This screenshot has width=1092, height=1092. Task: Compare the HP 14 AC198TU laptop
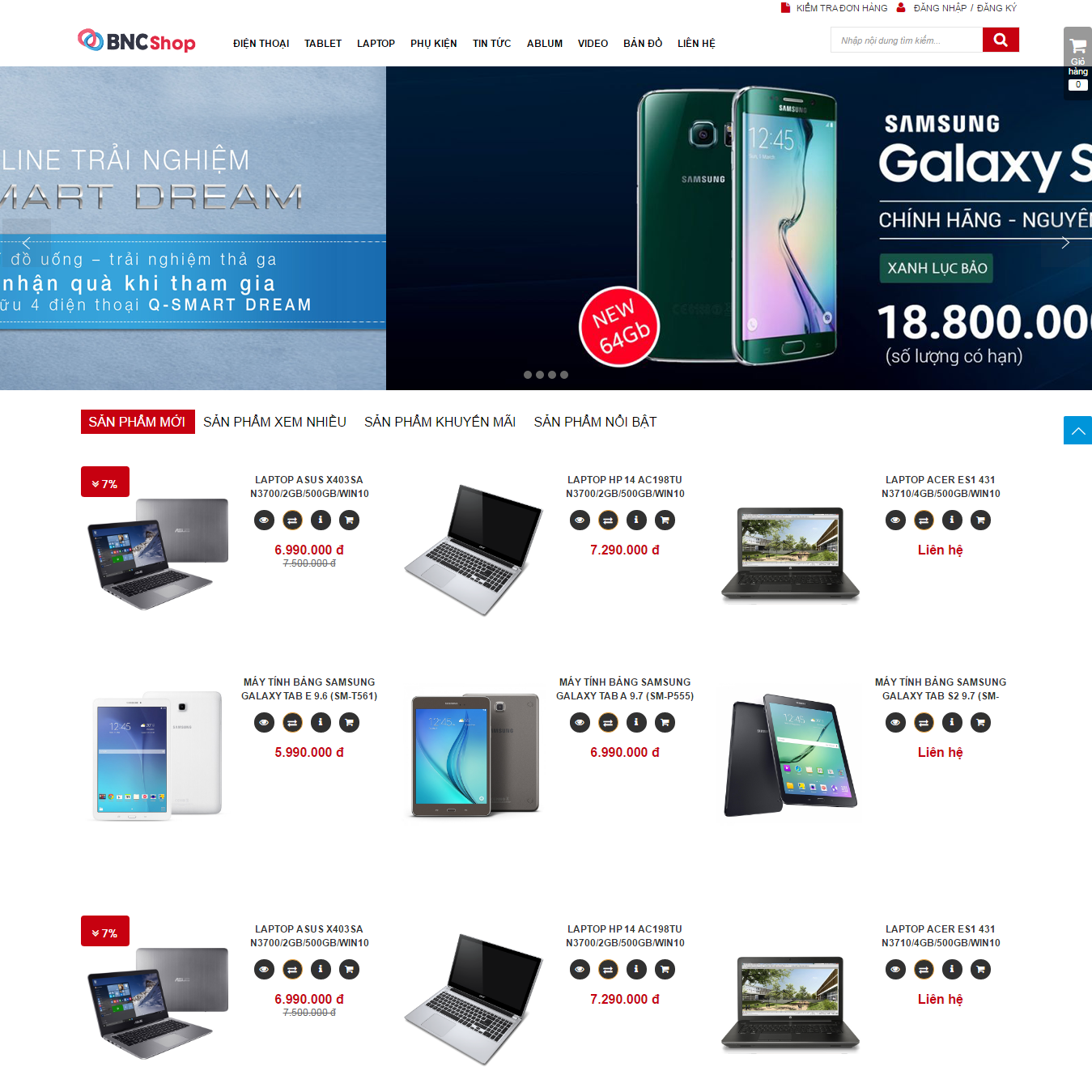coord(608,520)
